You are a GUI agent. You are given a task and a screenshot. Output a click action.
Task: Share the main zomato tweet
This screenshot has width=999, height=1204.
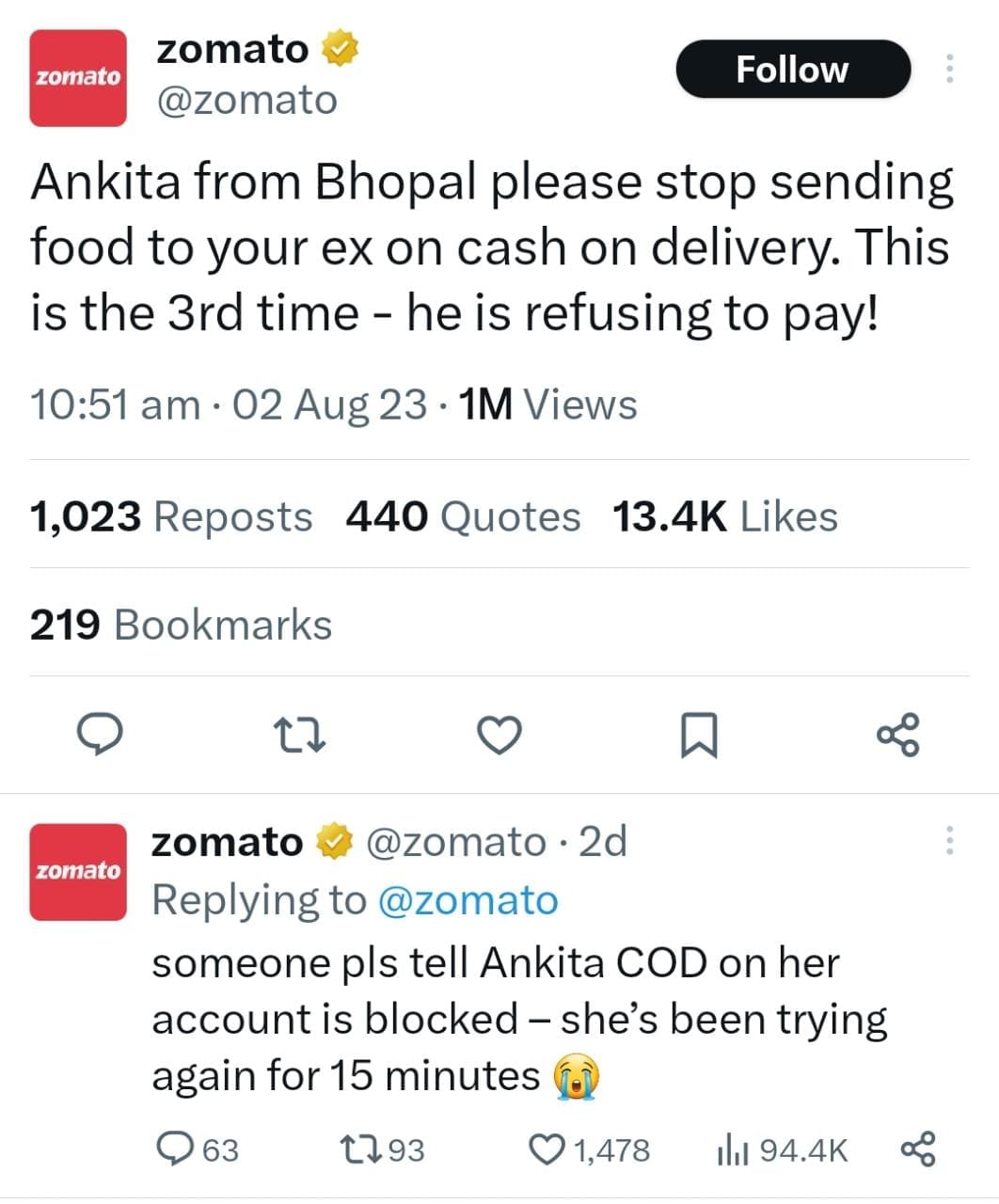897,737
